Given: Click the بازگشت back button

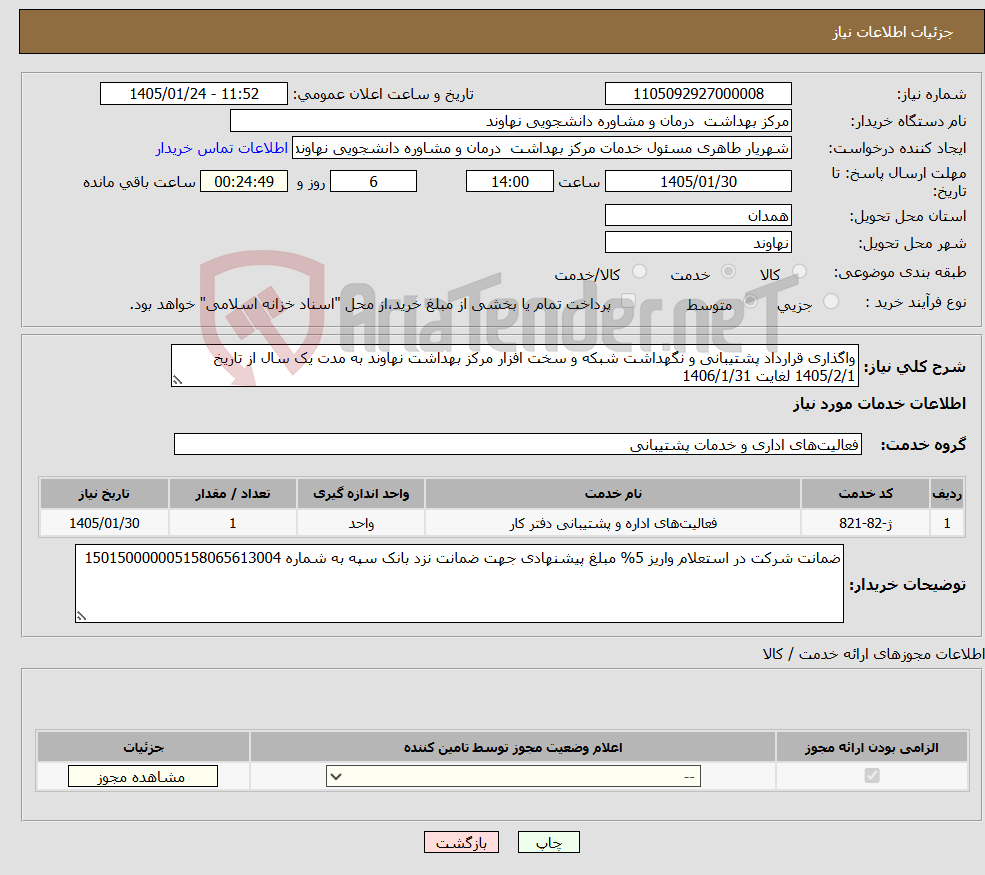Looking at the screenshot, I should coord(461,842).
